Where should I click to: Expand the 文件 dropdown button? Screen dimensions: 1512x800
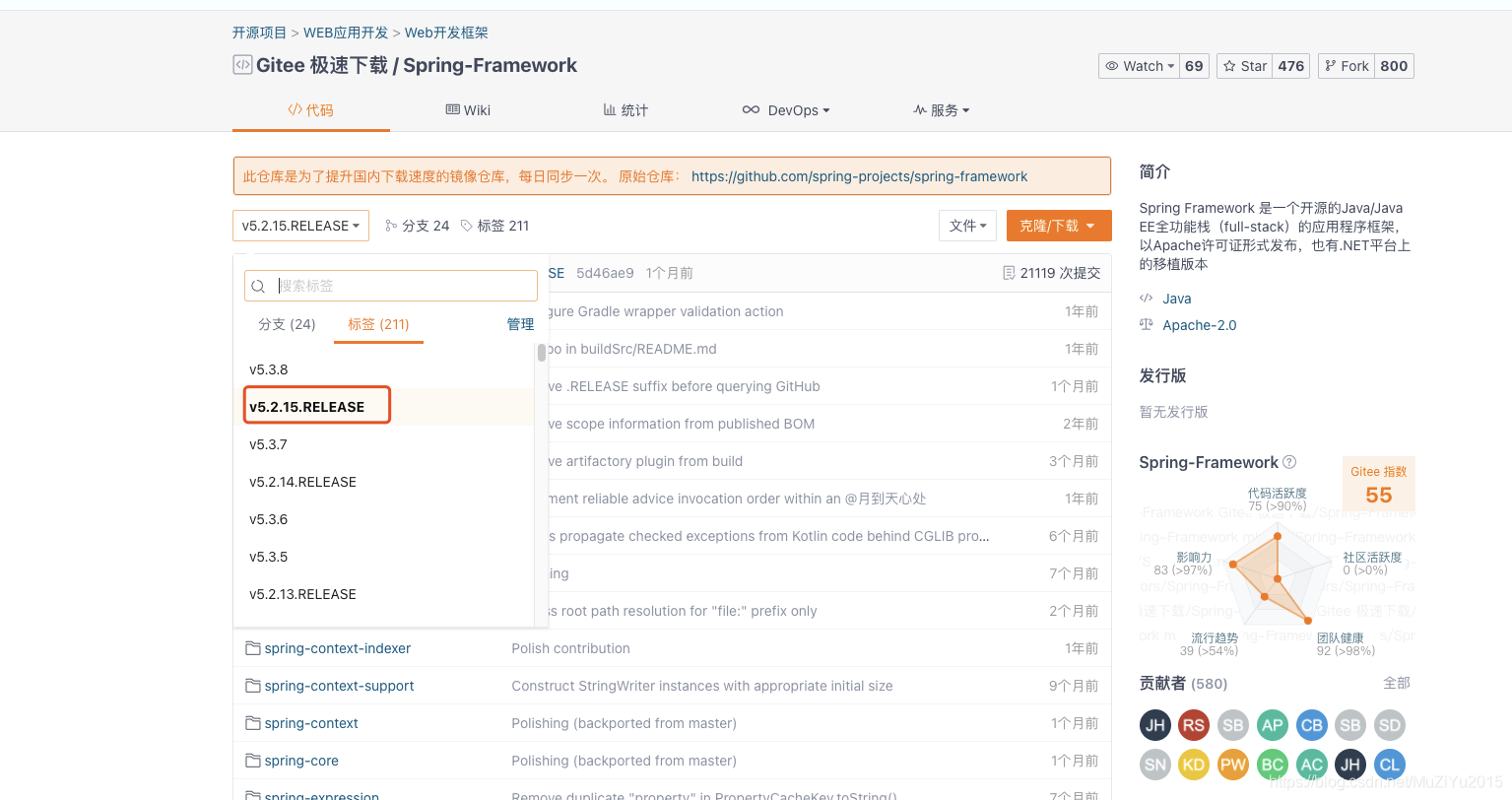[x=967, y=226]
